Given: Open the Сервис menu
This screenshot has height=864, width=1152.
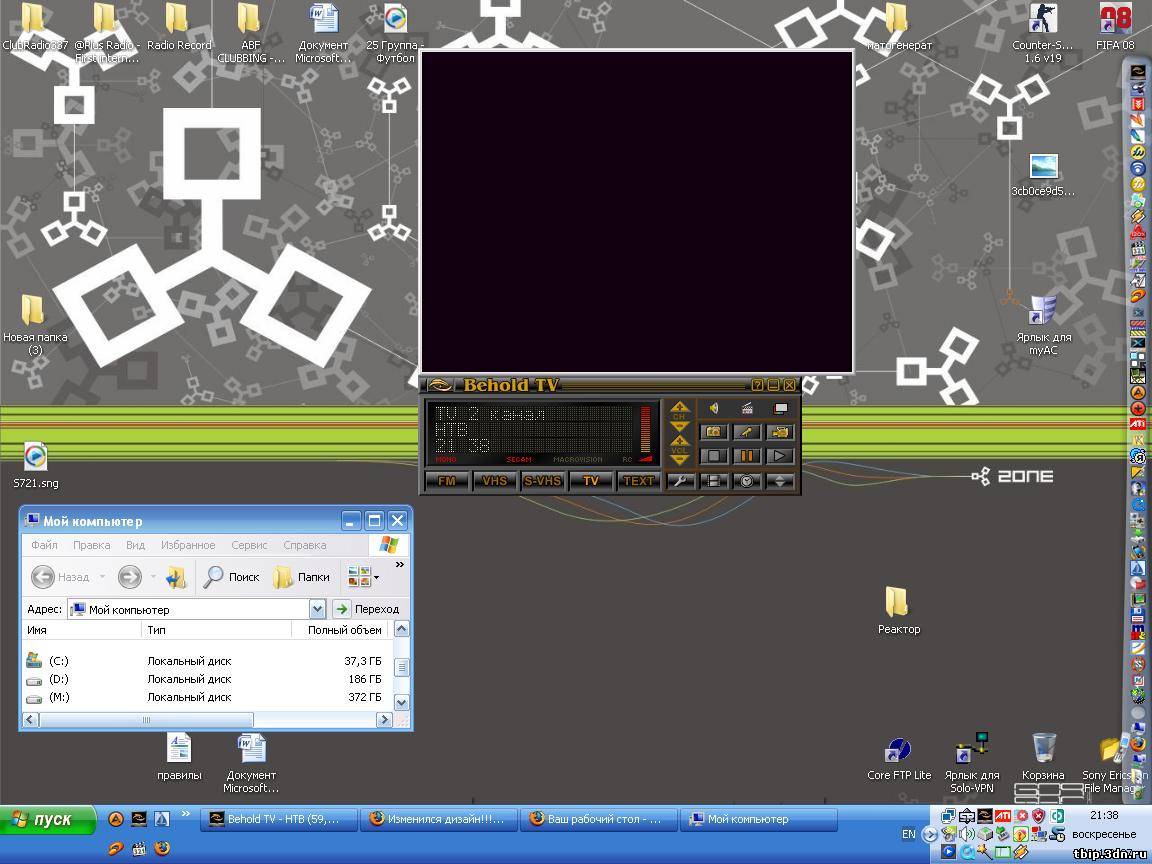Looking at the screenshot, I should 249,545.
